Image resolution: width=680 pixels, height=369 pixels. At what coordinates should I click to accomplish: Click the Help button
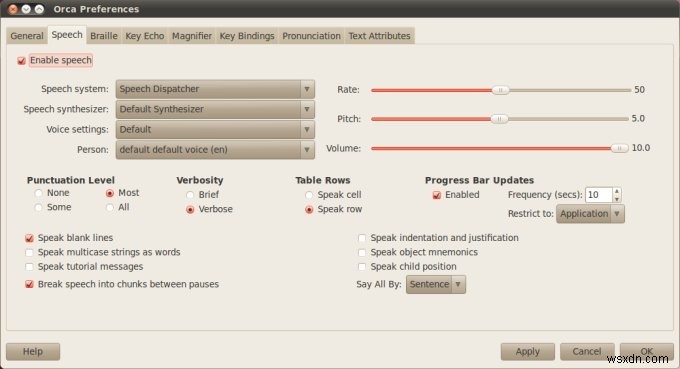[x=33, y=352]
